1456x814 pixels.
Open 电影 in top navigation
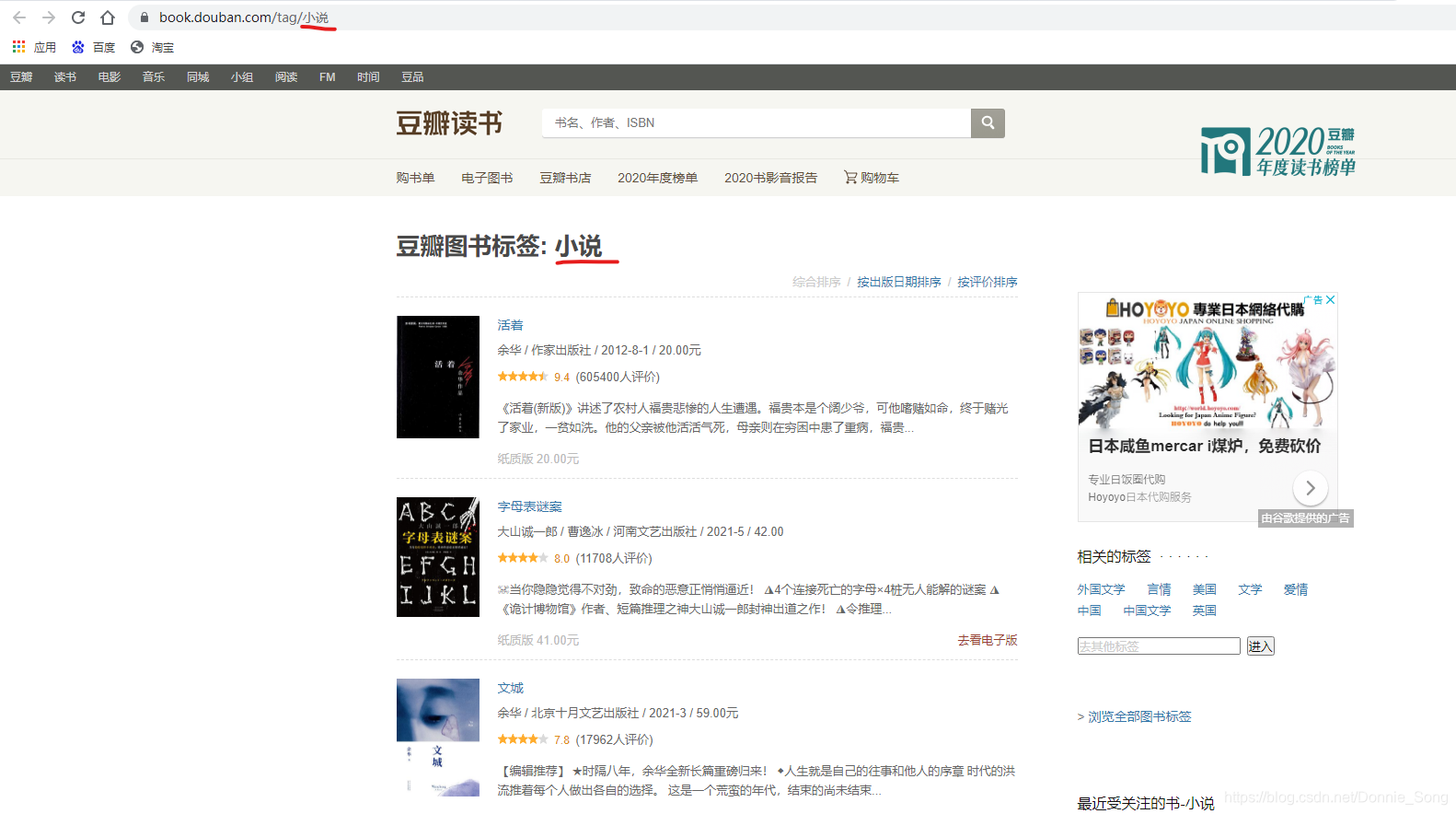pyautogui.click(x=110, y=77)
